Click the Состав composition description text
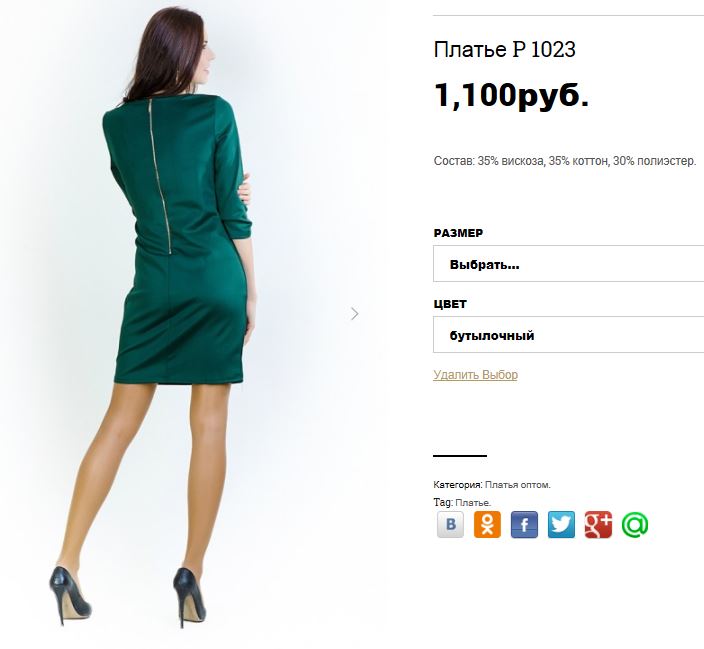The width and height of the screenshot is (704, 649). pos(565,161)
